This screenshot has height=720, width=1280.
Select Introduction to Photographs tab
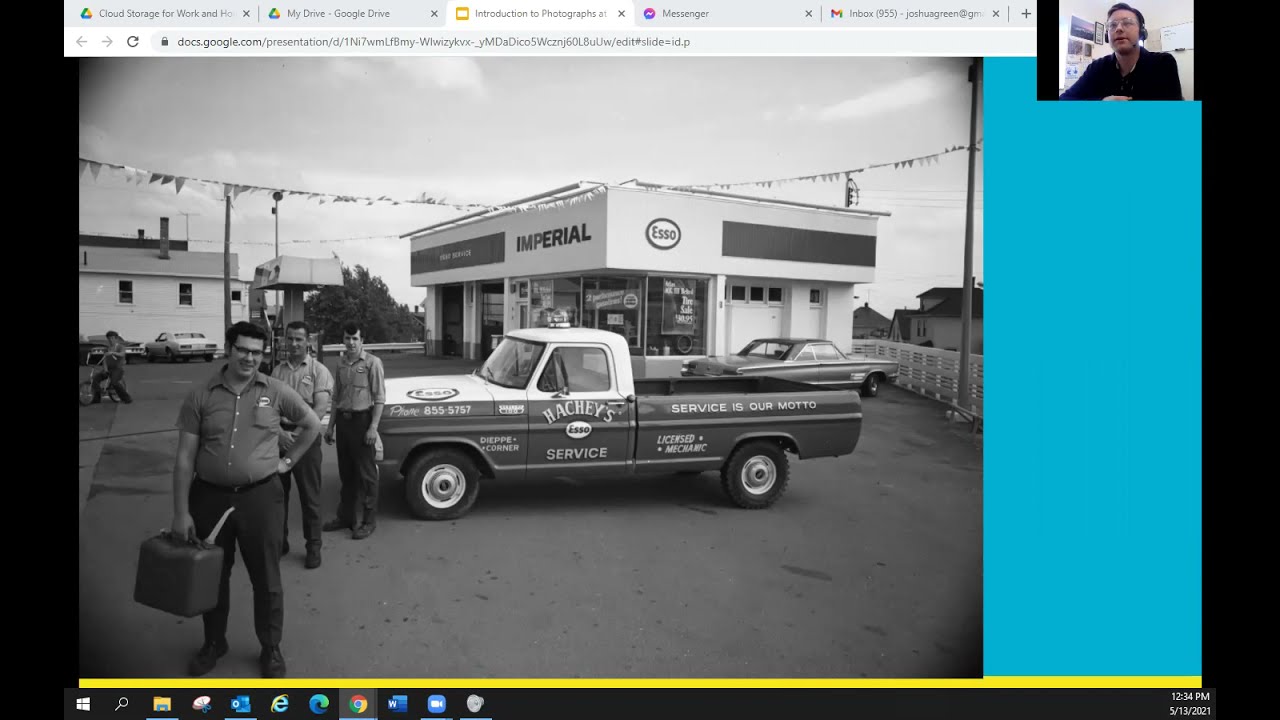click(x=540, y=14)
